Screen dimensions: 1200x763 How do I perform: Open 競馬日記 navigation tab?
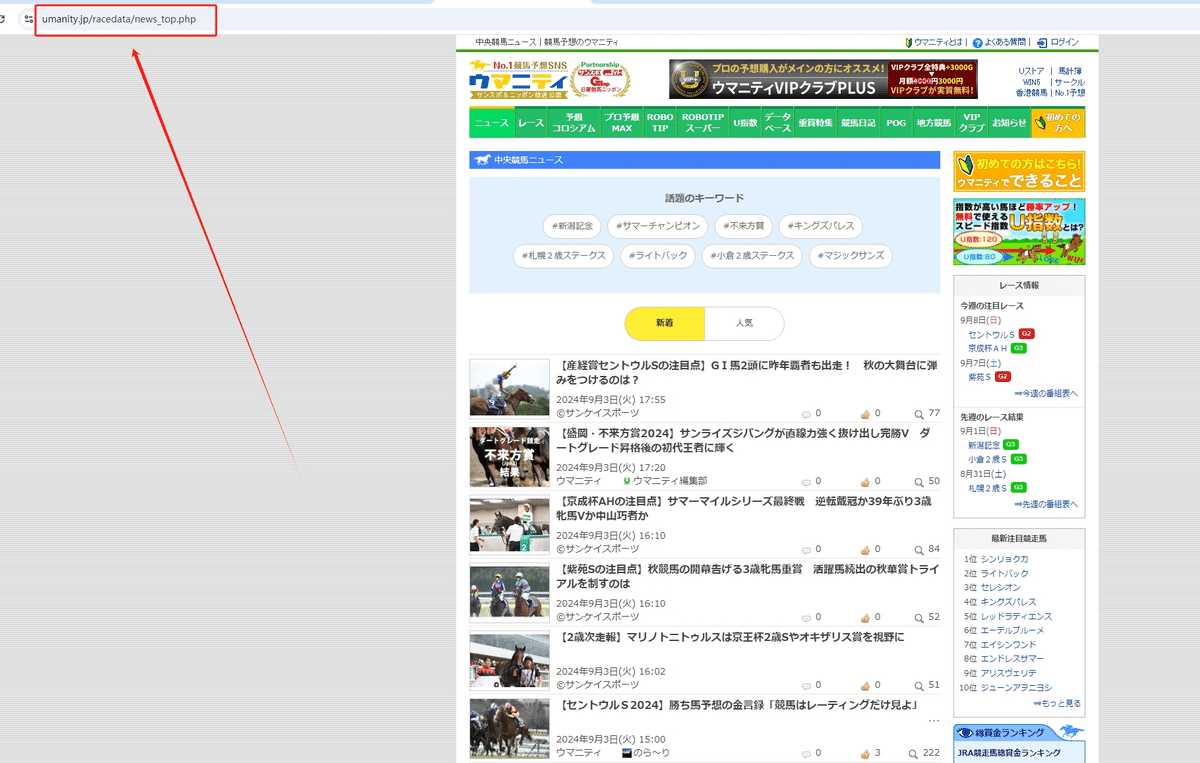click(858, 122)
